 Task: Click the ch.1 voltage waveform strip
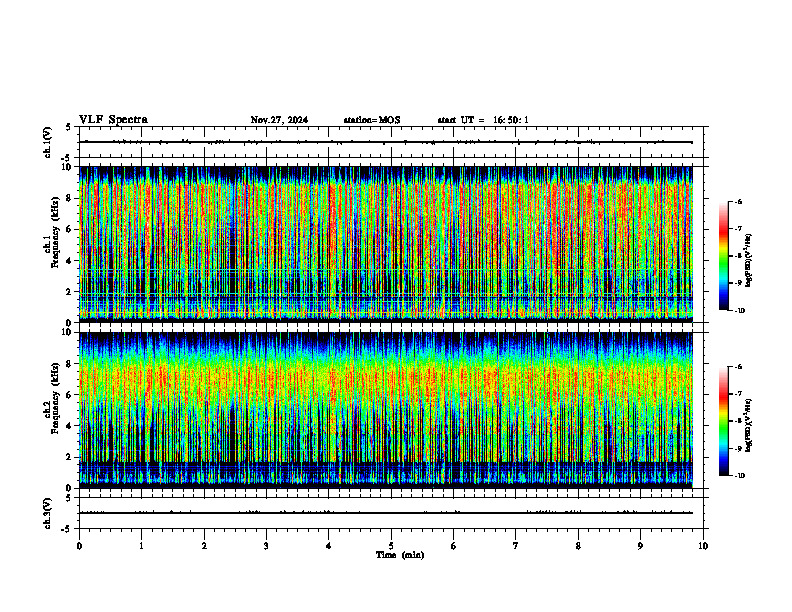pyautogui.click(x=391, y=142)
